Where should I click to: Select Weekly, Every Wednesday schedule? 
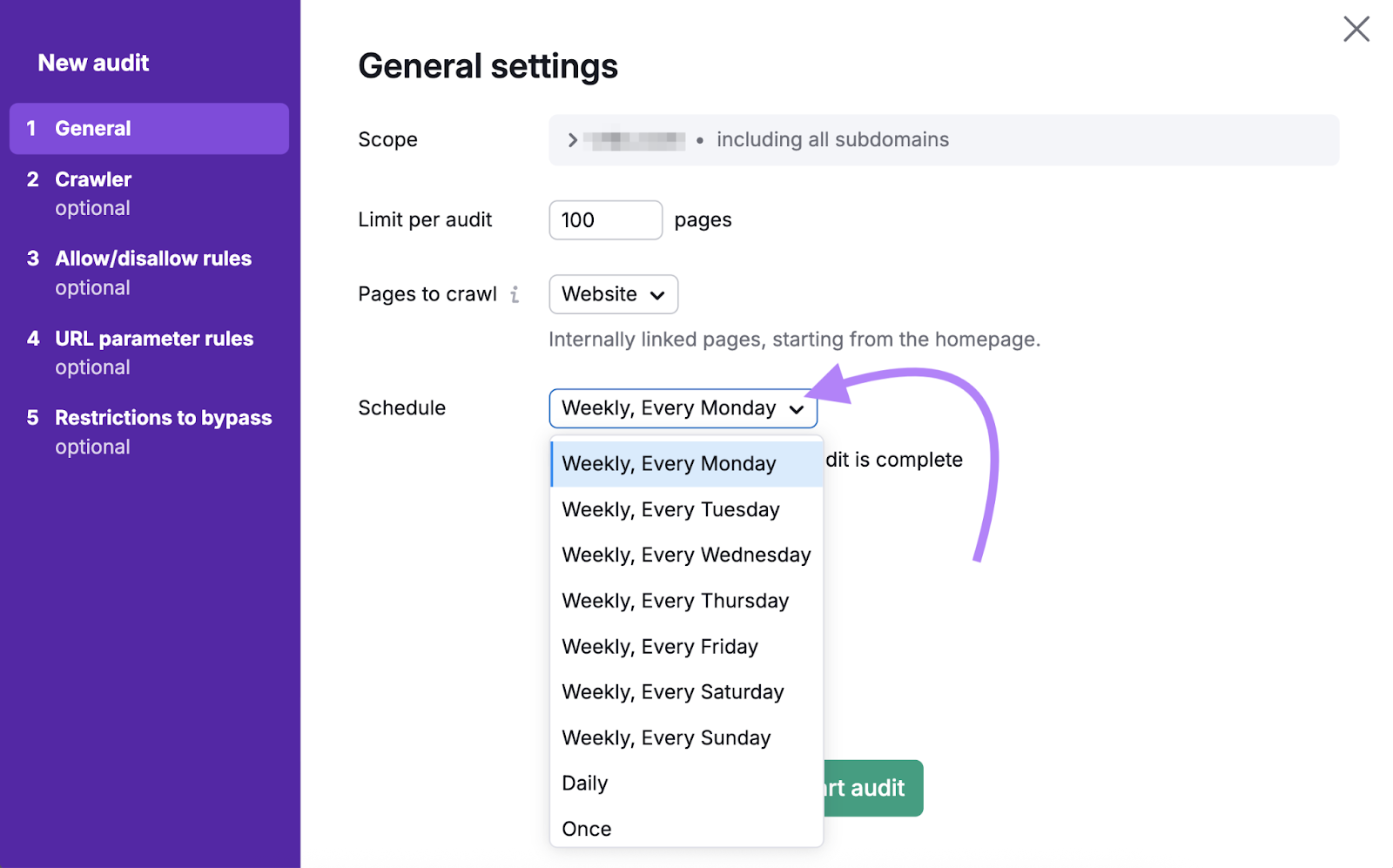pyautogui.click(x=686, y=555)
